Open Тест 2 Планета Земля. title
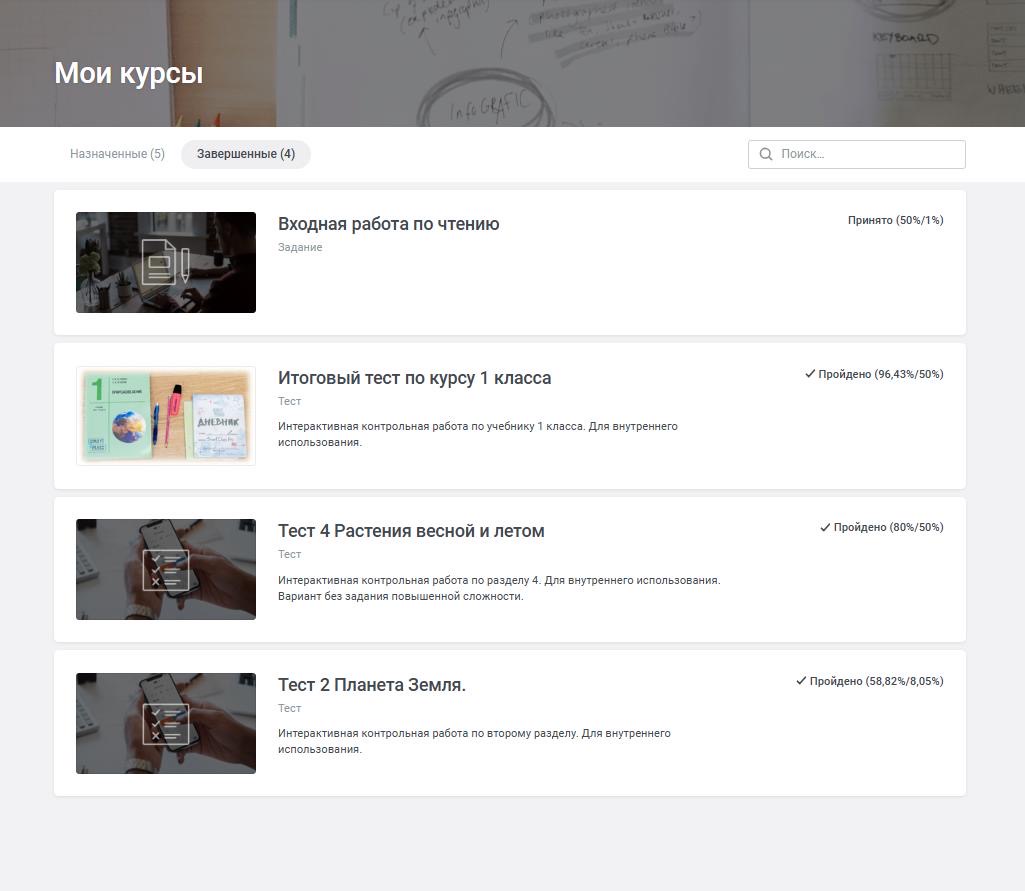Image resolution: width=1025 pixels, height=891 pixels. pos(372,684)
